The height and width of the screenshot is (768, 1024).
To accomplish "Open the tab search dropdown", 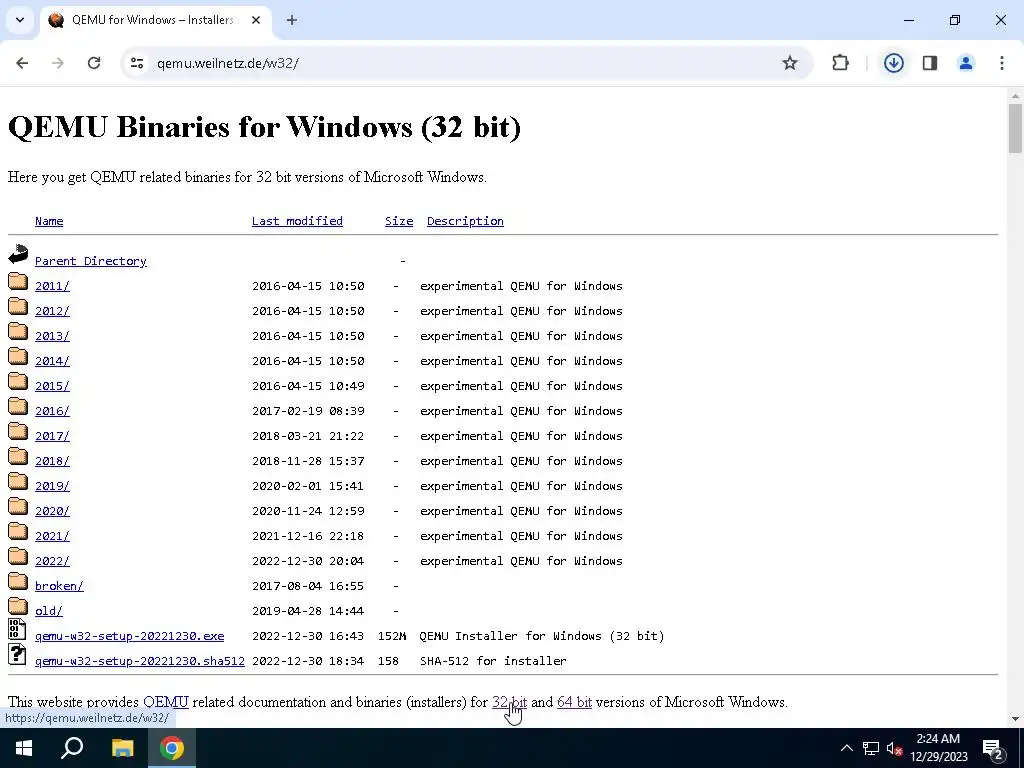I will (20, 20).
